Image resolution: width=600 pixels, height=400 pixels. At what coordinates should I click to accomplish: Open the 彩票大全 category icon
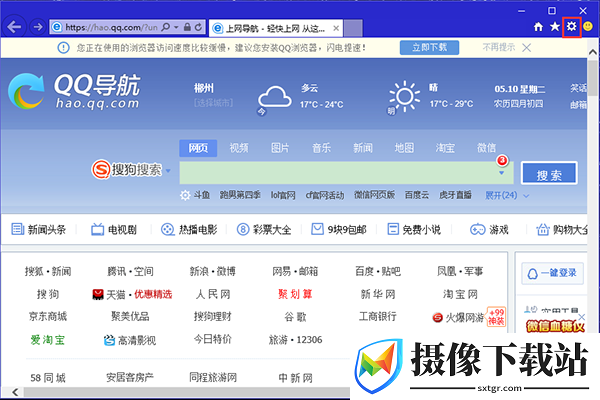(x=243, y=229)
